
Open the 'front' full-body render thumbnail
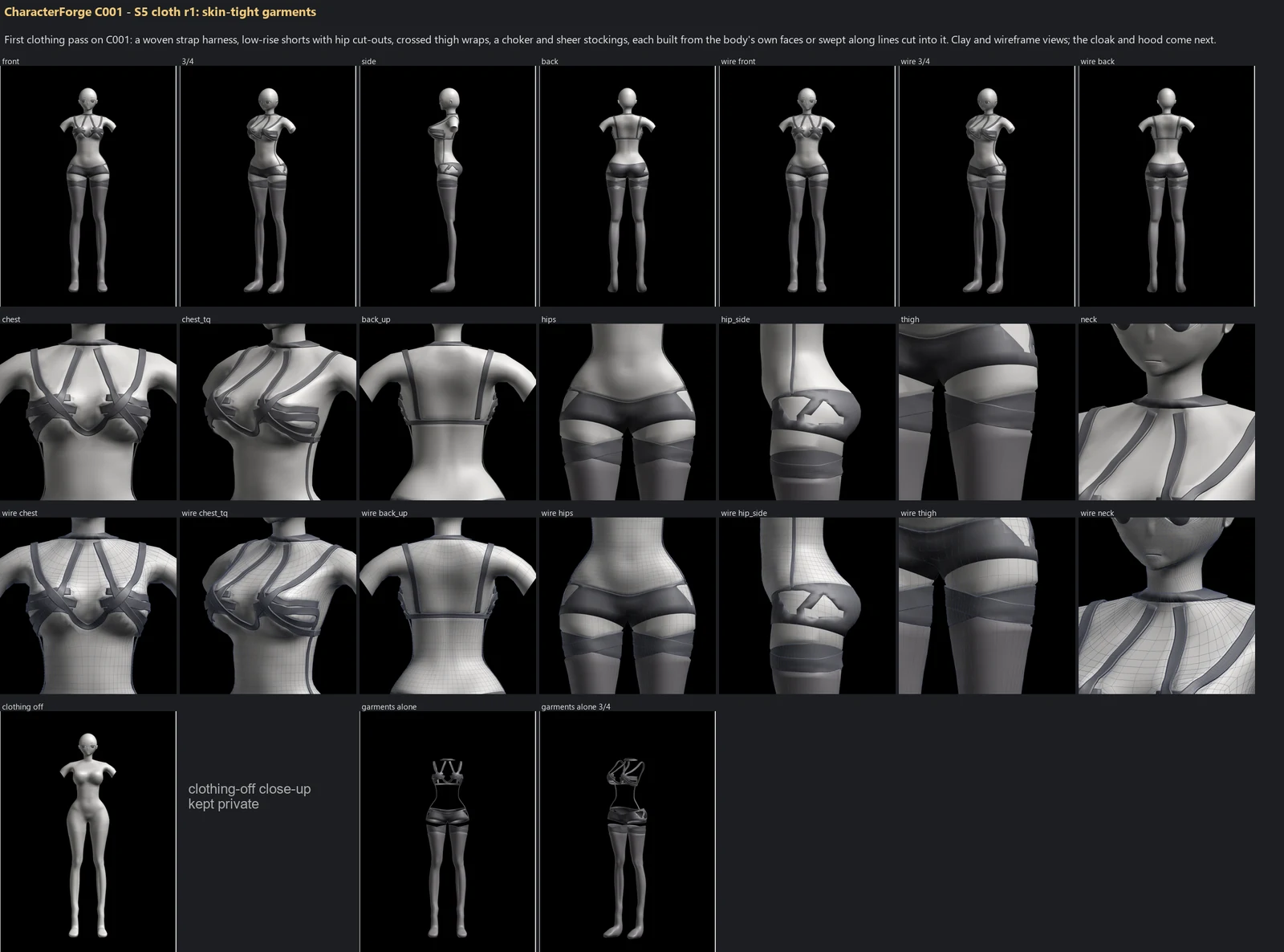88,186
